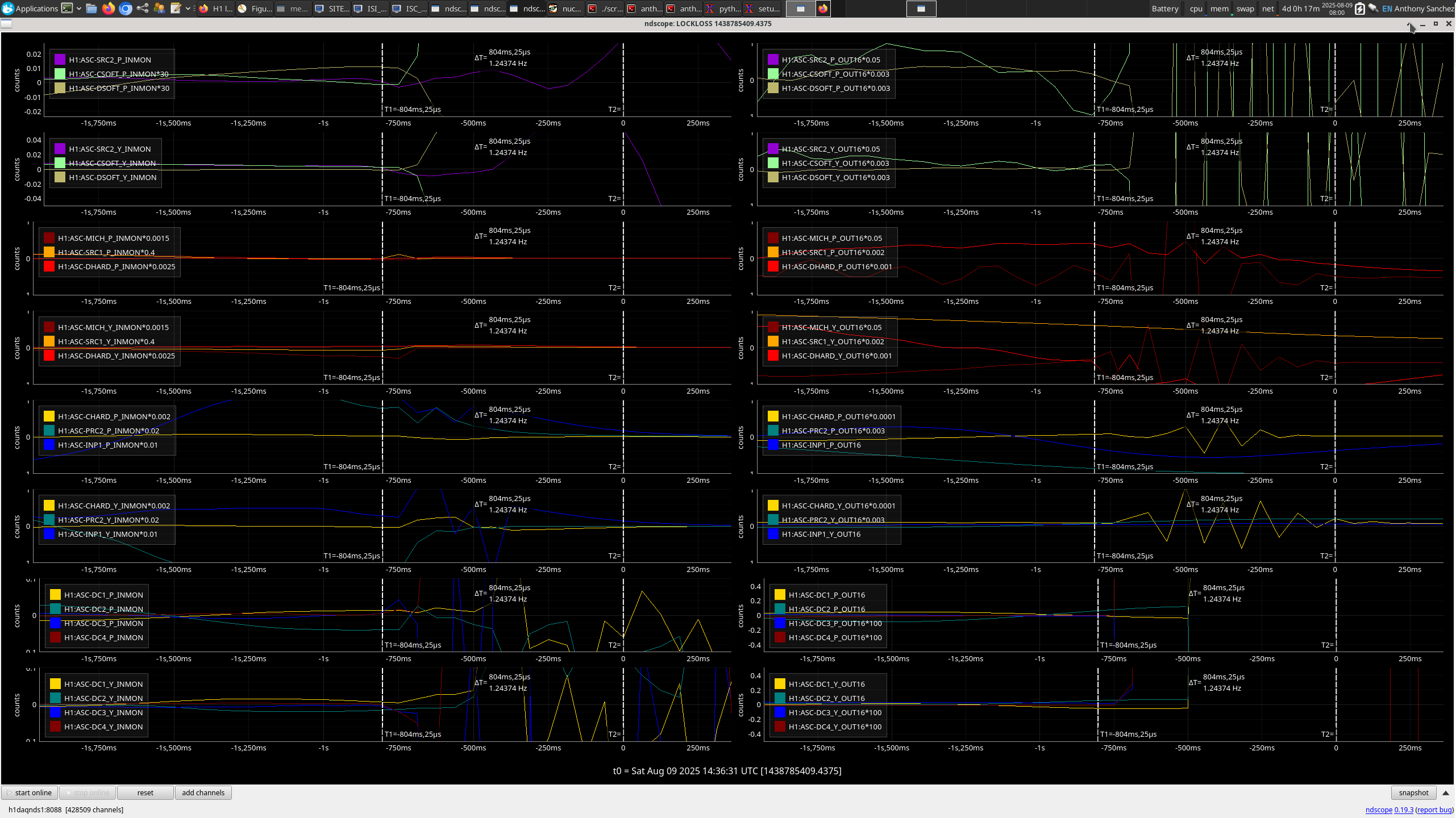Screen dimensions: 1456x818
Task: Open the terminal emulator launcher icon
Action: (x=67, y=9)
